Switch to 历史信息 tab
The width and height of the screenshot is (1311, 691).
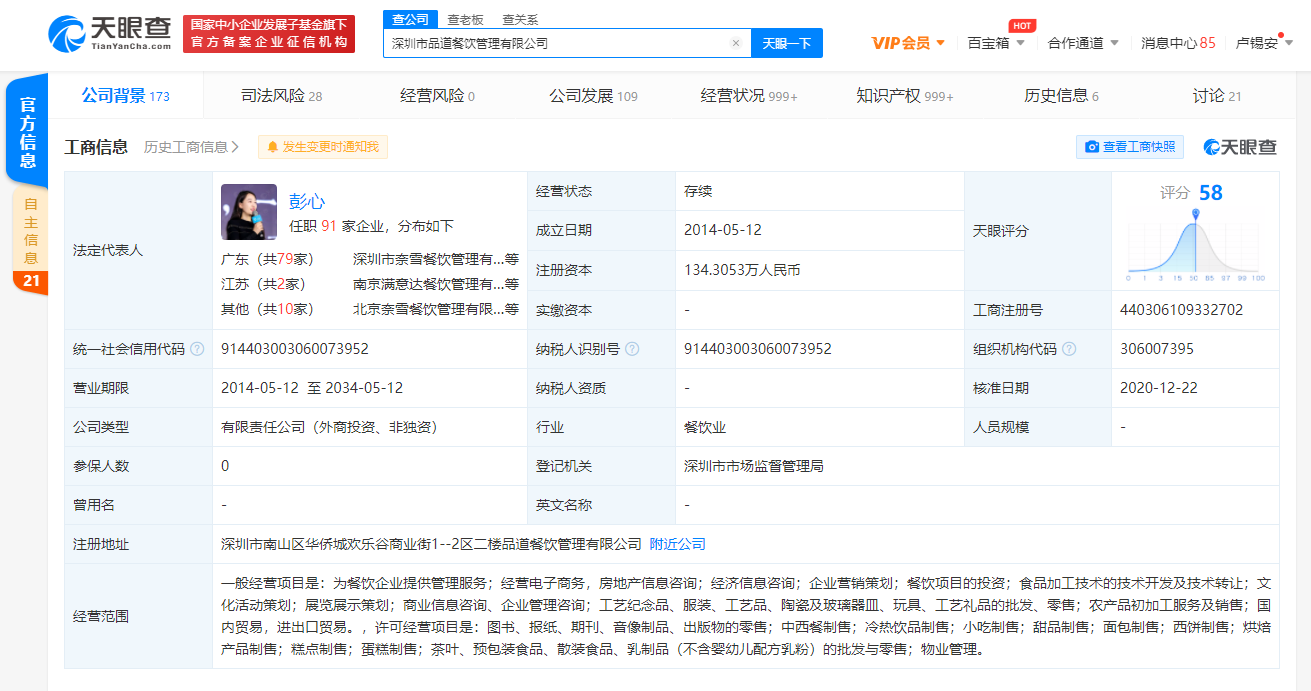1061,96
